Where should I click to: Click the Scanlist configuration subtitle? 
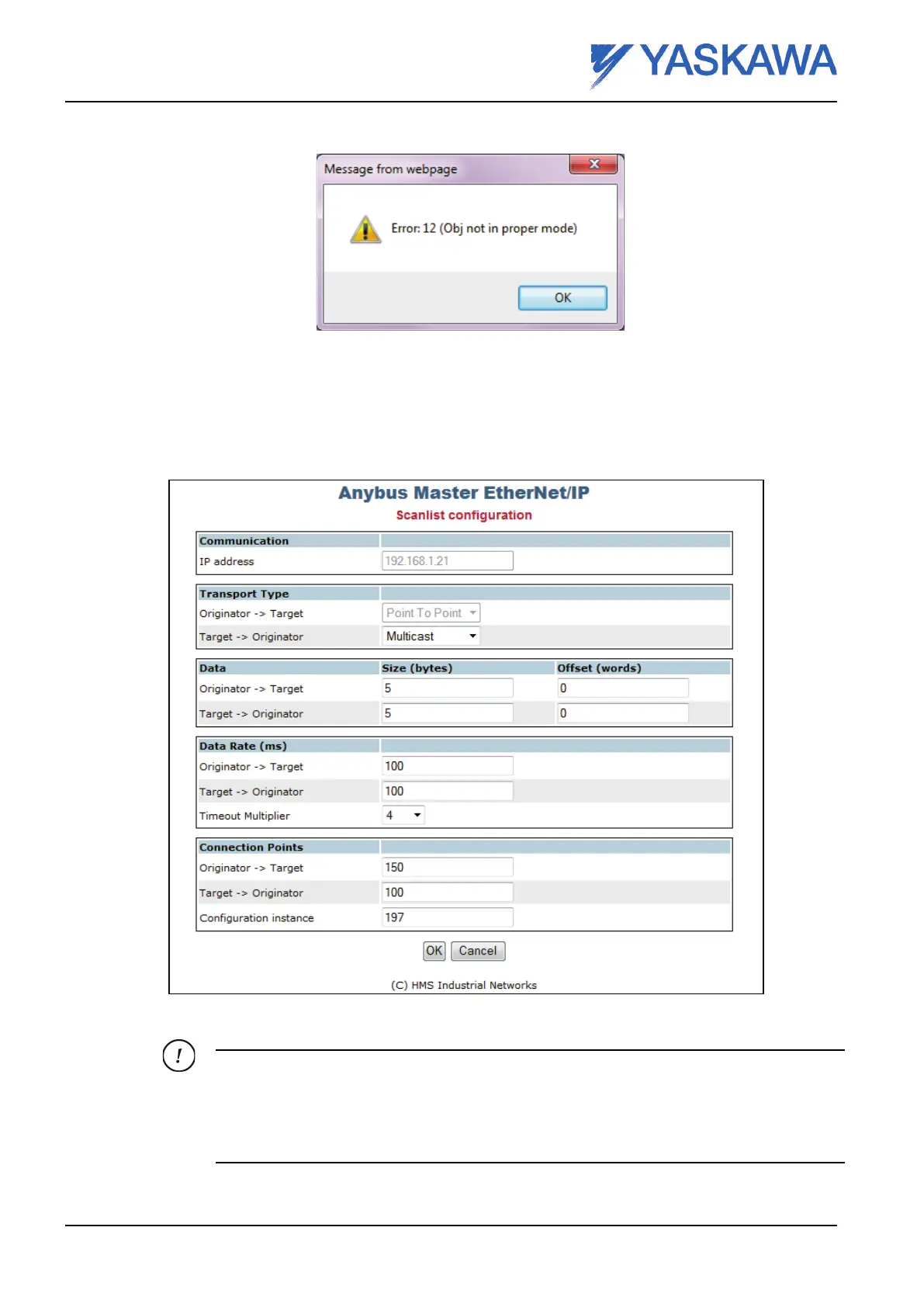pyautogui.click(x=464, y=515)
